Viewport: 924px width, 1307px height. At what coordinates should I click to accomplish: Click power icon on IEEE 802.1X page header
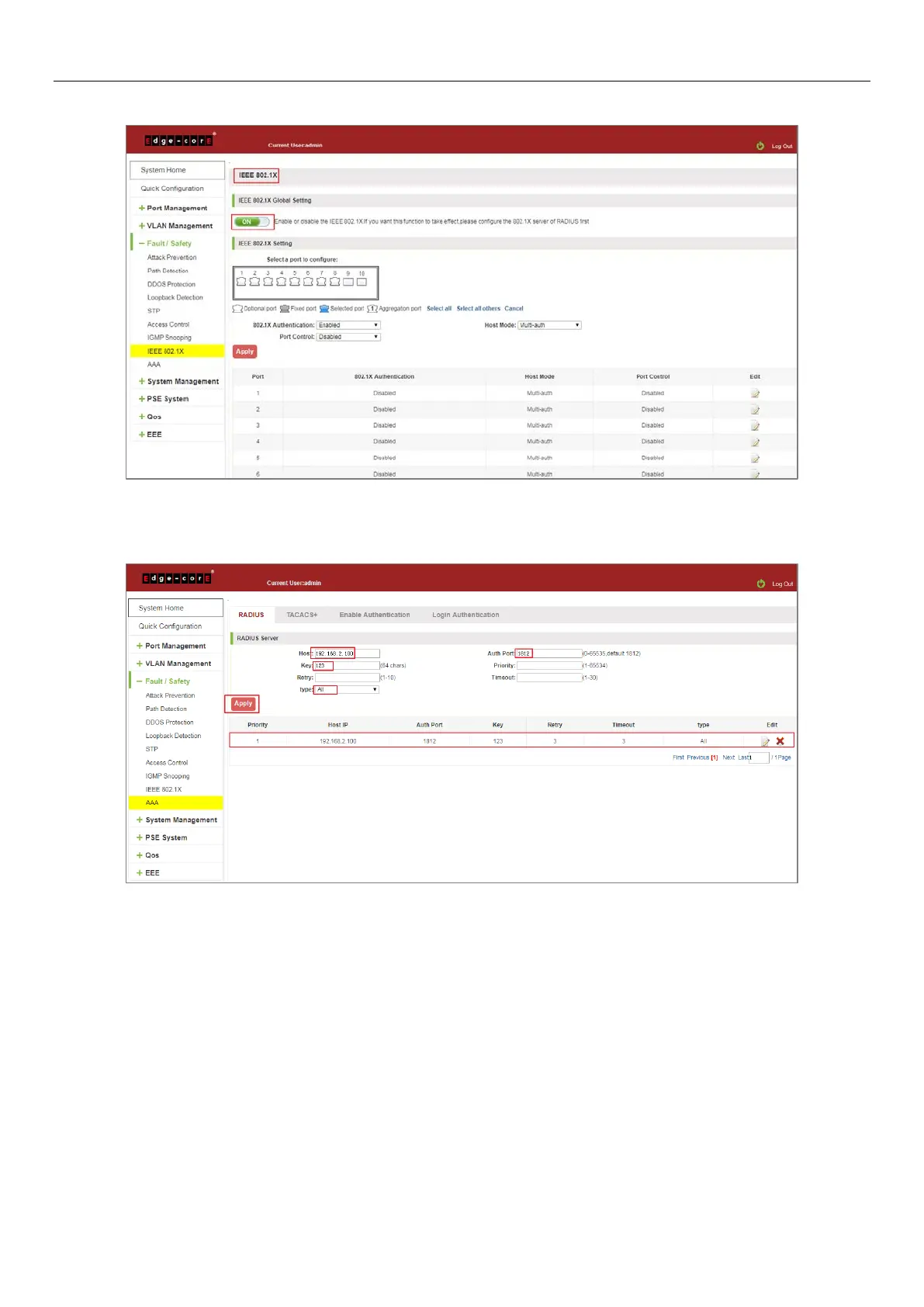(760, 146)
